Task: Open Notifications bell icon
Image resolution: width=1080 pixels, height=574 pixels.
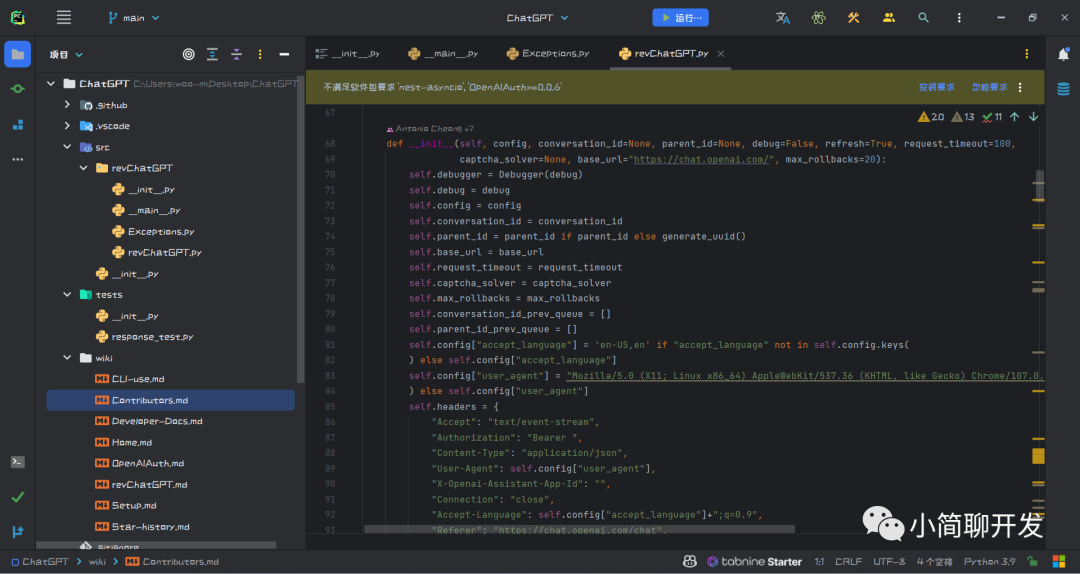Action: [1063, 54]
